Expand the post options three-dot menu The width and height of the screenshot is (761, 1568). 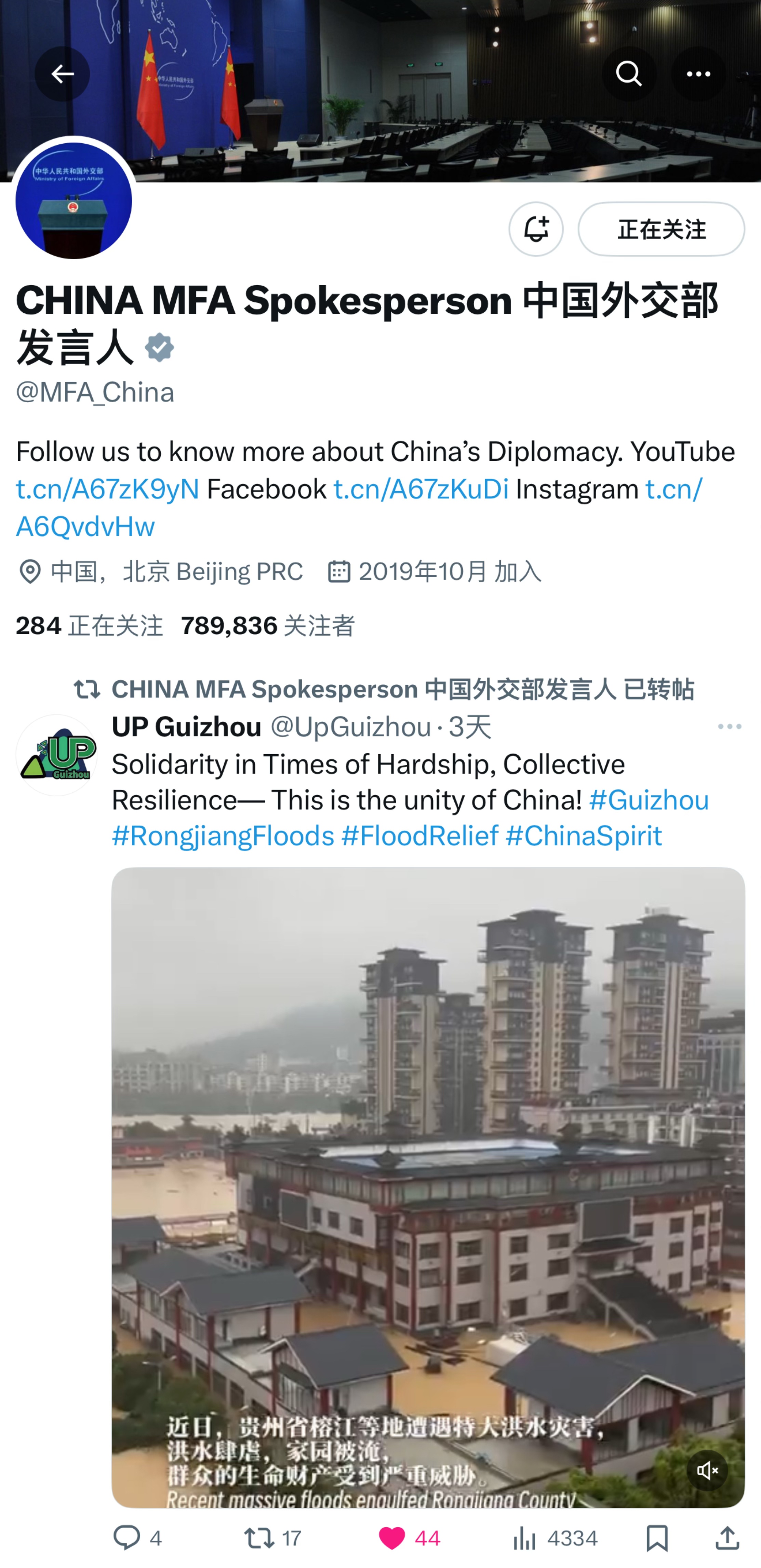coord(729,727)
